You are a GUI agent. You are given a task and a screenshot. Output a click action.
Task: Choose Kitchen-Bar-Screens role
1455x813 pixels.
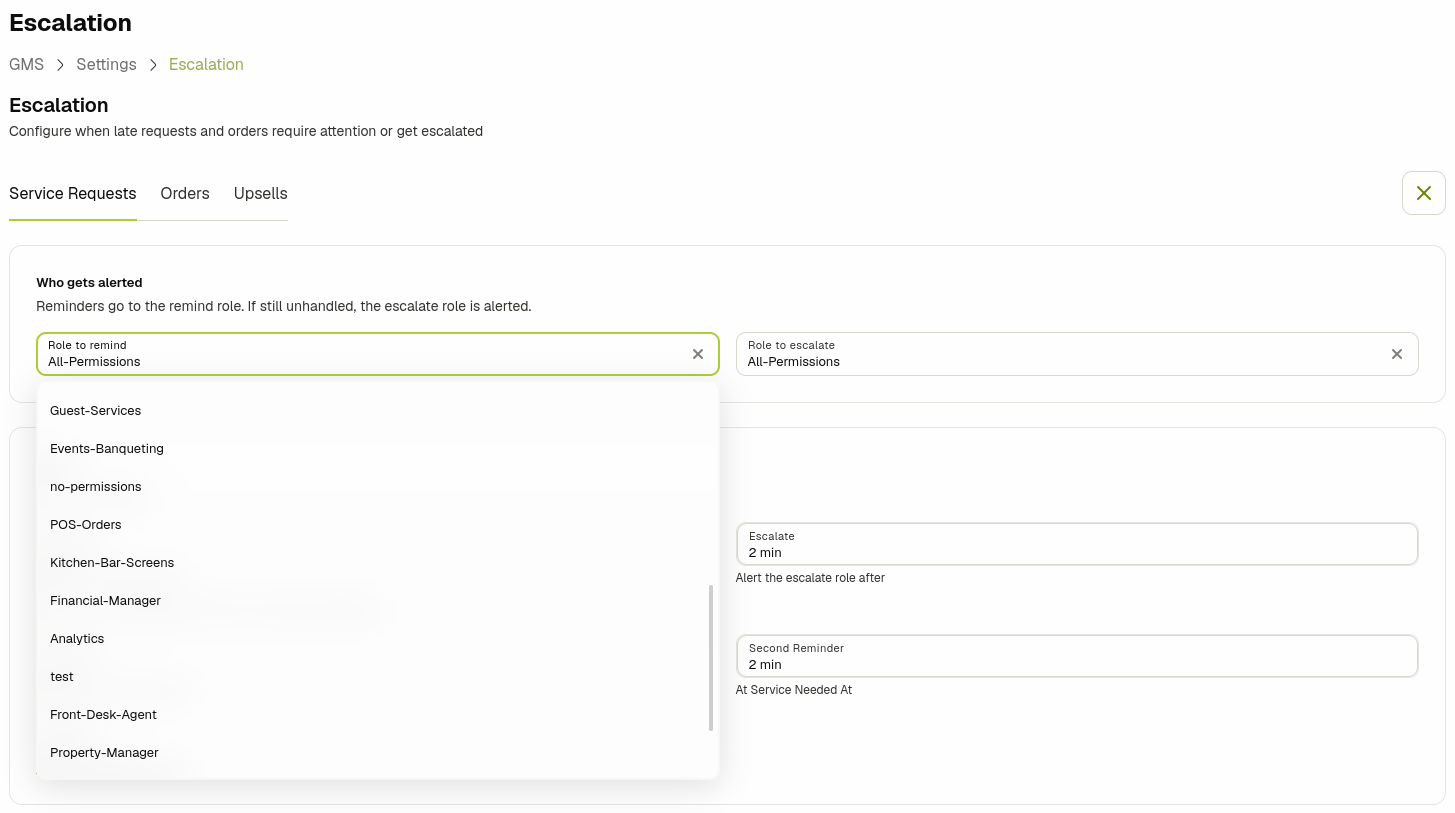(x=378, y=563)
